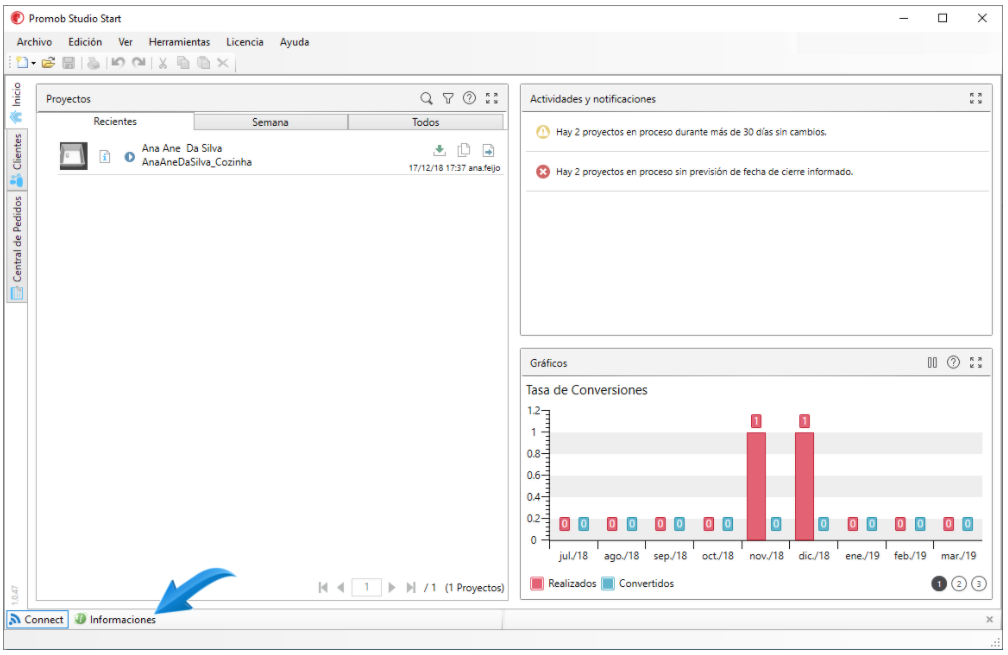The height and width of the screenshot is (655, 1008).
Task: Open the dropdown arrow beside the New icon
Action: point(33,64)
